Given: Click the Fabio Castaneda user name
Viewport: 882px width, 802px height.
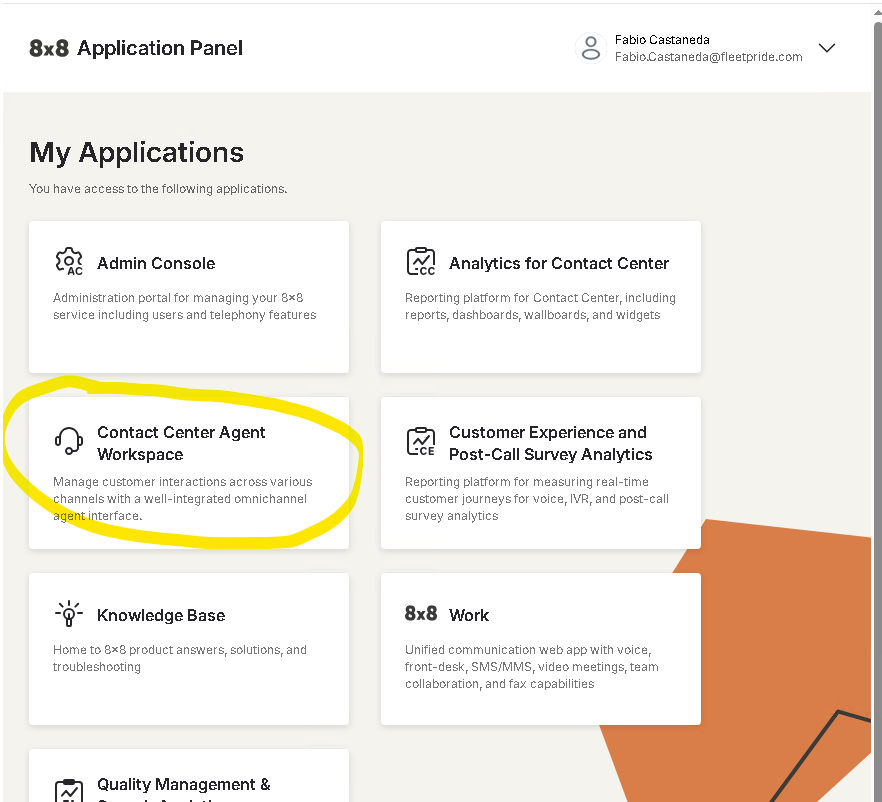Looking at the screenshot, I should coord(662,40).
